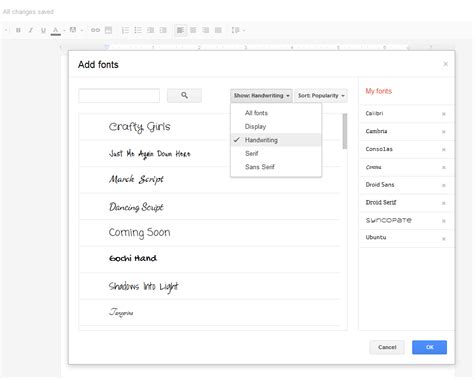Choose Serif from the filter menu

pos(276,153)
